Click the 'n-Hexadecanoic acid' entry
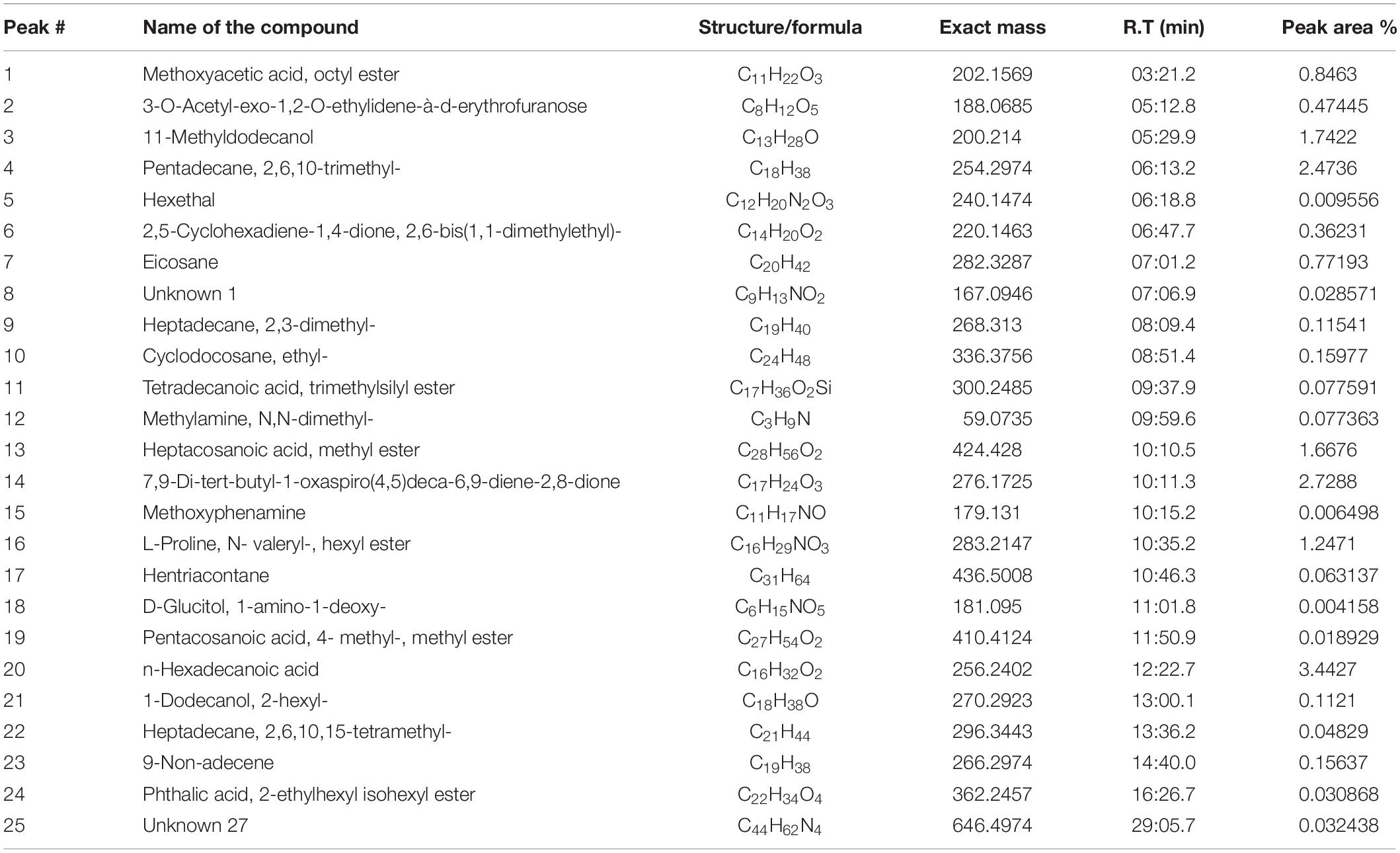The height and width of the screenshot is (853, 1400). [231, 669]
